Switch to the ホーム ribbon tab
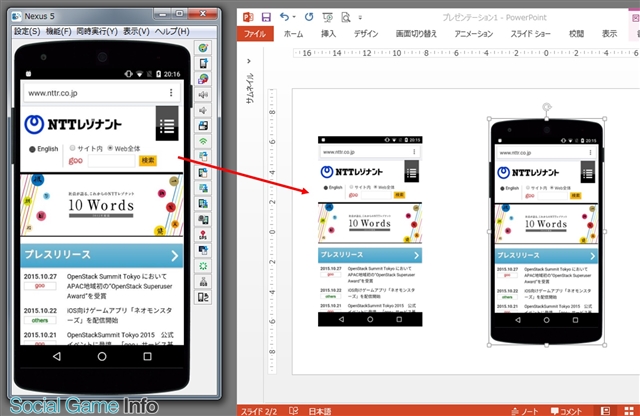 [293, 34]
